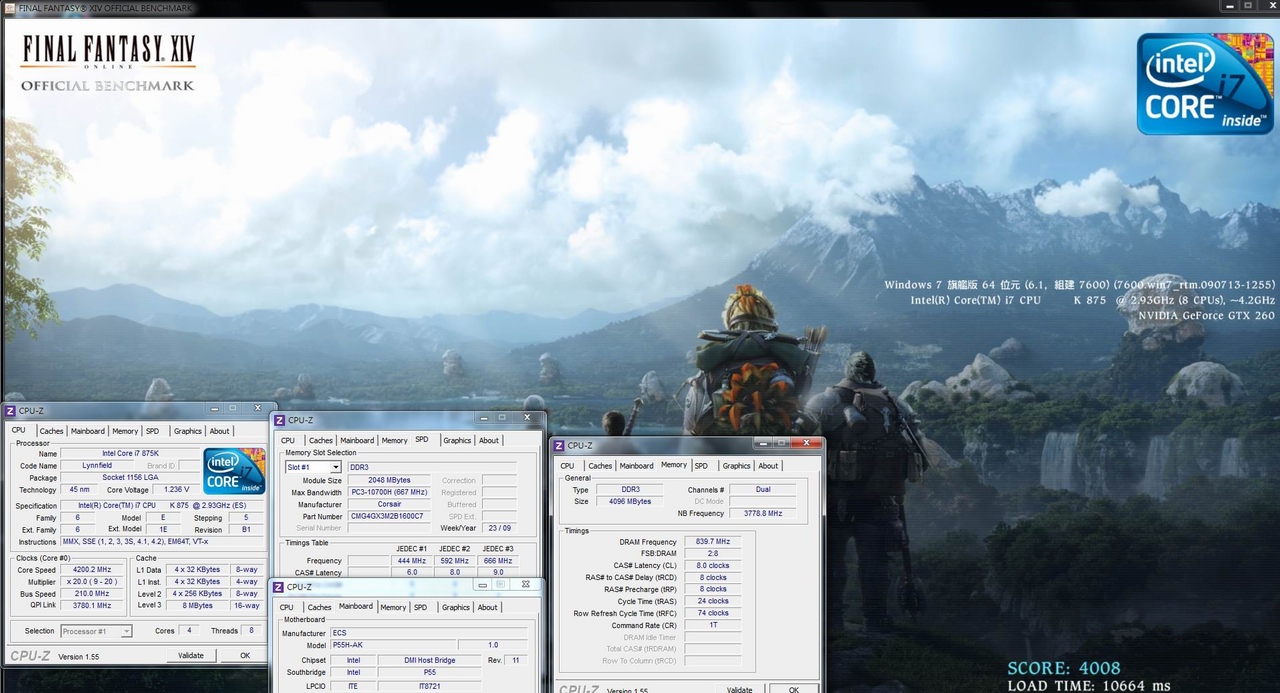Close the CPU-Z Memory window
The width and height of the screenshot is (1280, 693).
coord(808,443)
